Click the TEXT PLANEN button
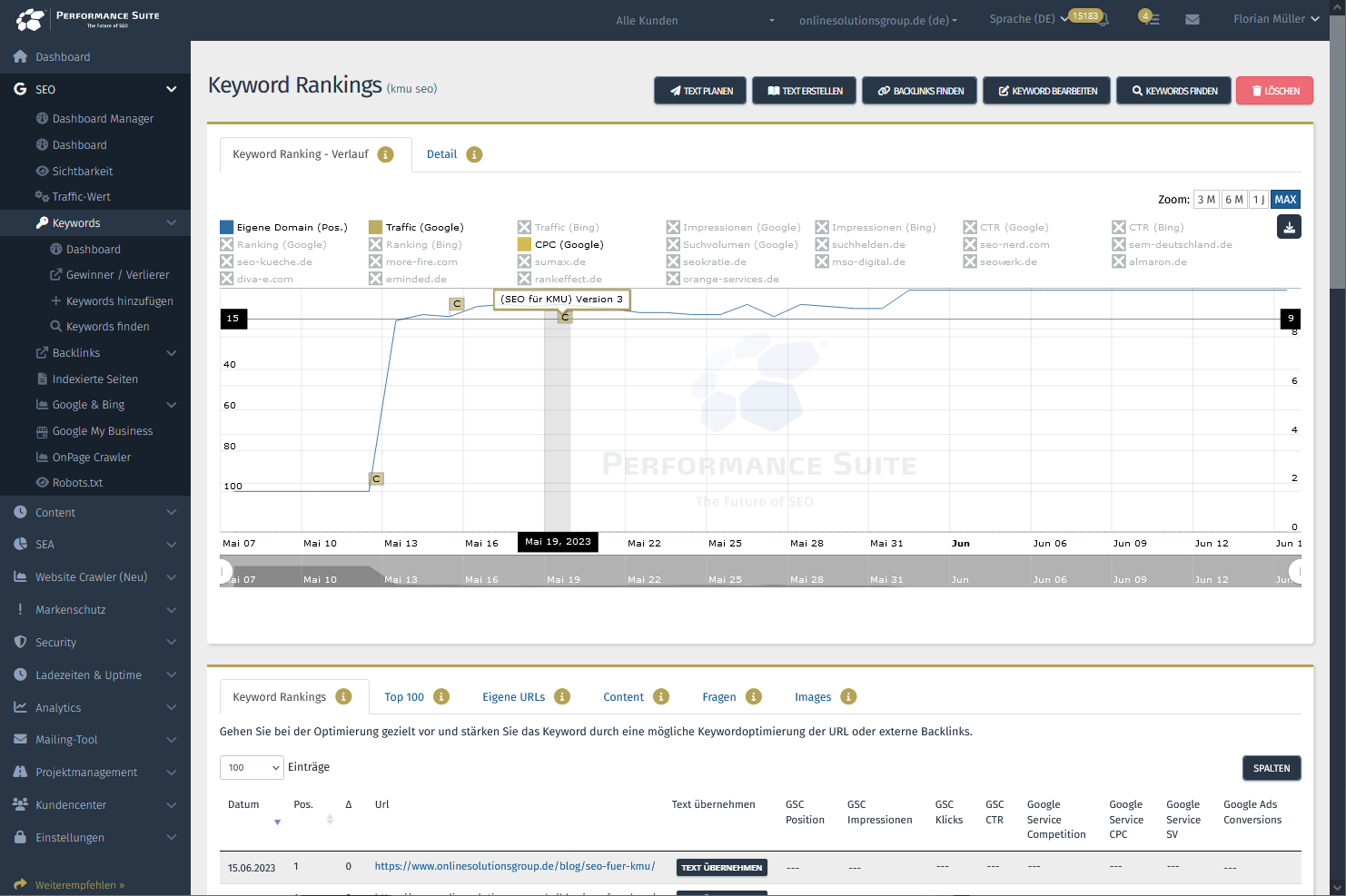Image resolution: width=1346 pixels, height=896 pixels. coord(700,91)
